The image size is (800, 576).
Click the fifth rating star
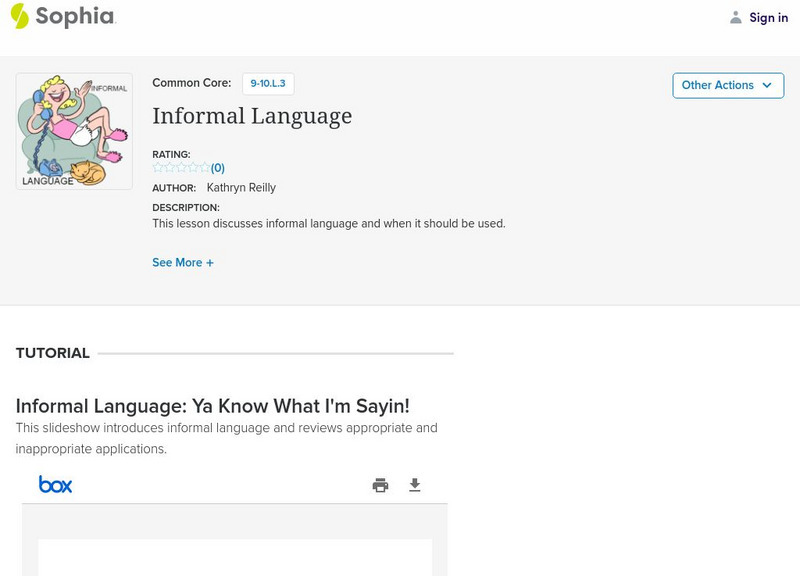pyautogui.click(x=205, y=168)
